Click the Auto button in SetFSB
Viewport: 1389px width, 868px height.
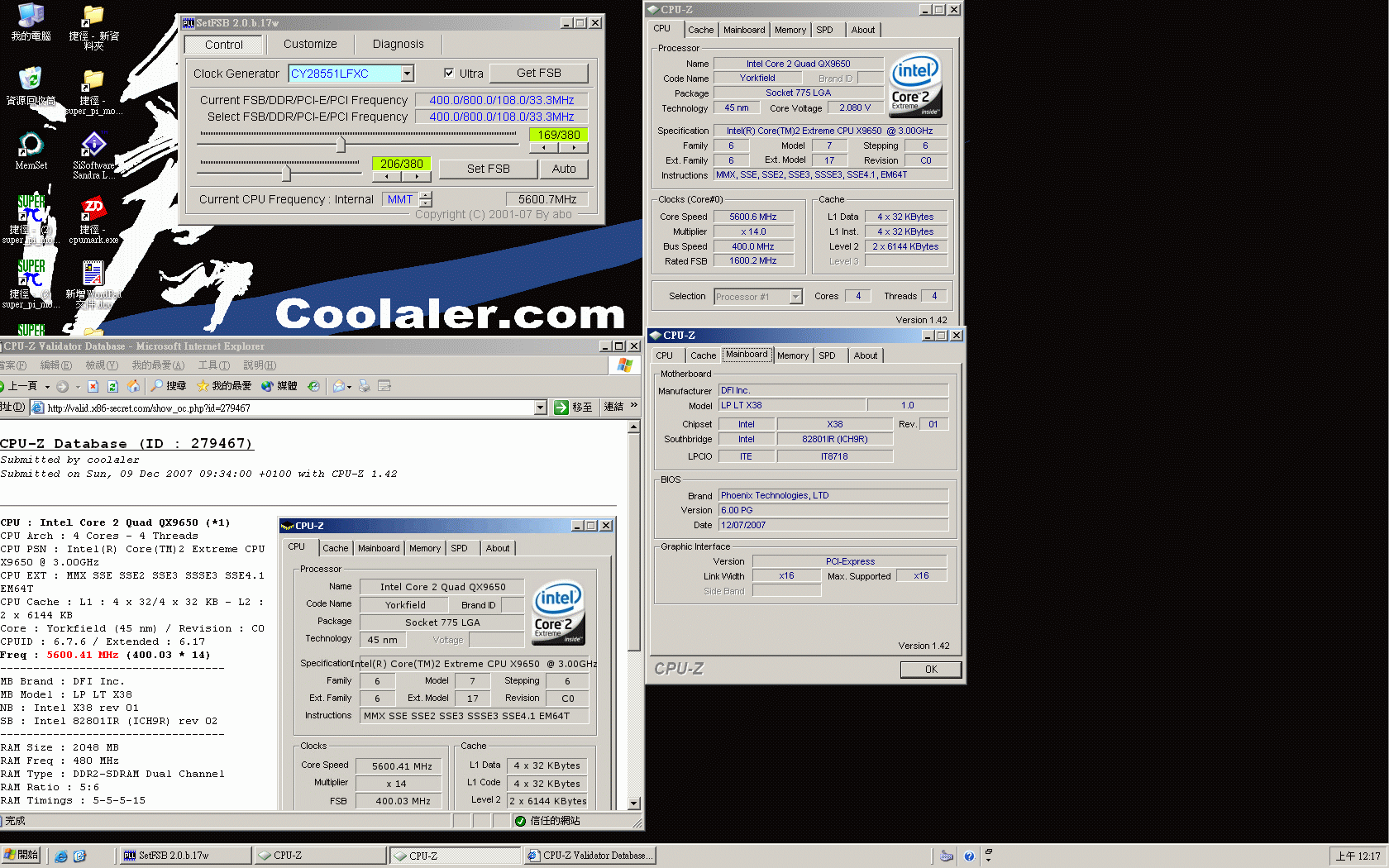[564, 169]
